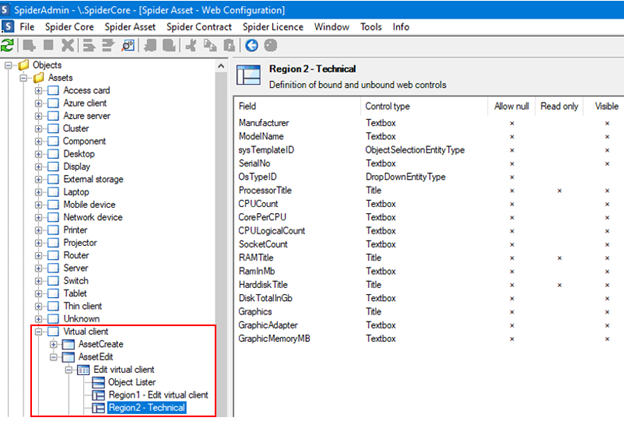Click the tree panel scroll-up arrow
Screen dimensions: 624x421
pyautogui.click(x=221, y=66)
